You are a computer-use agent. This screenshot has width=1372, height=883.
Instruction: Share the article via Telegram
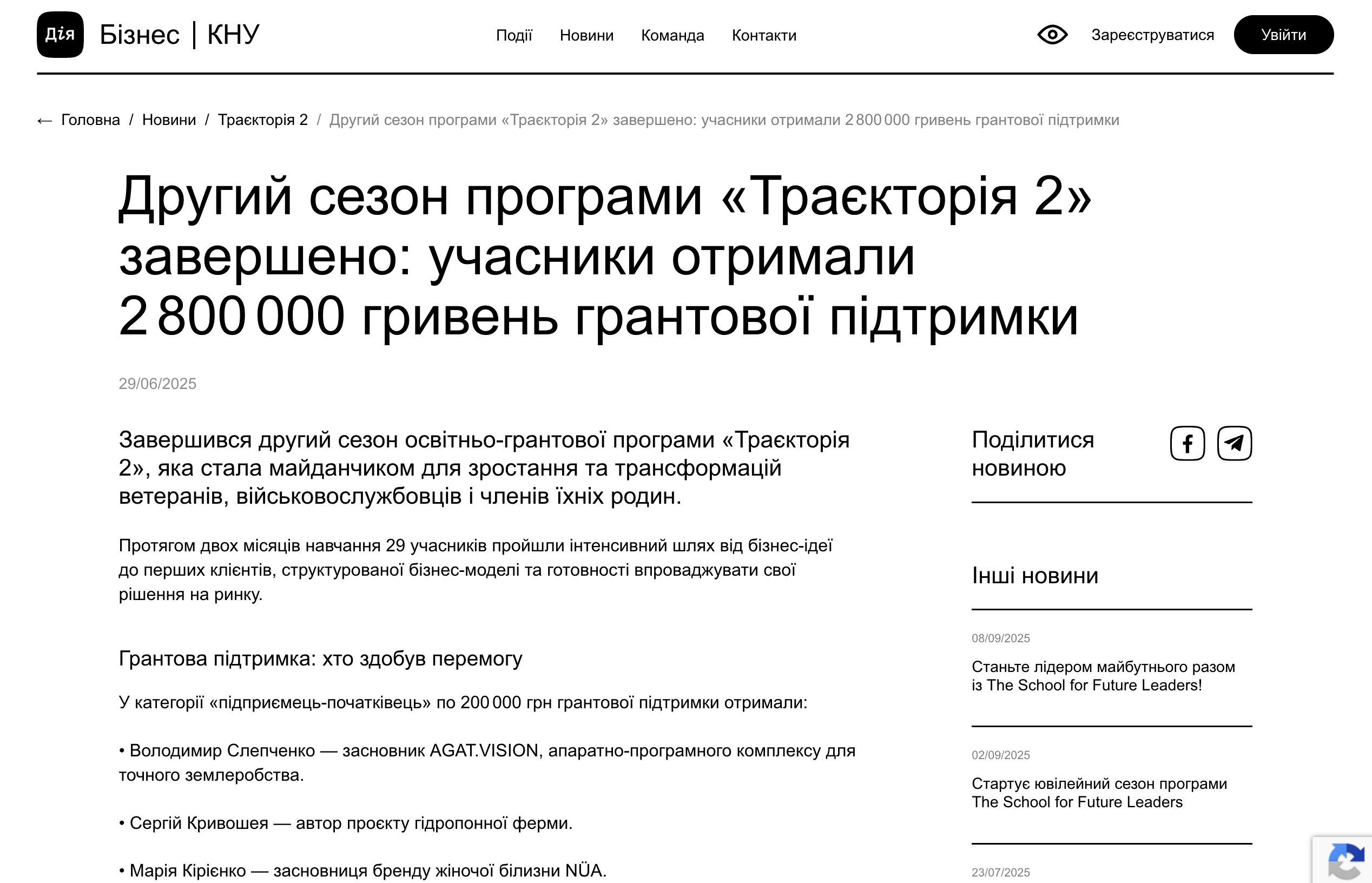pyautogui.click(x=1234, y=443)
